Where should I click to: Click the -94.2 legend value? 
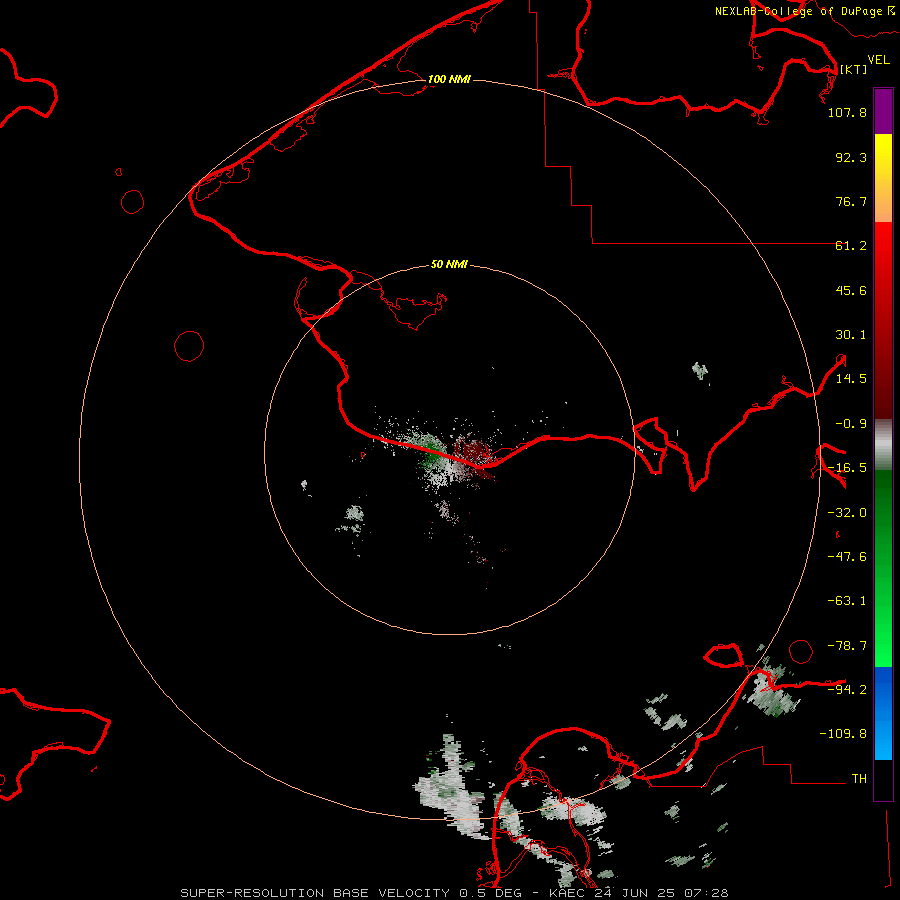(847, 689)
